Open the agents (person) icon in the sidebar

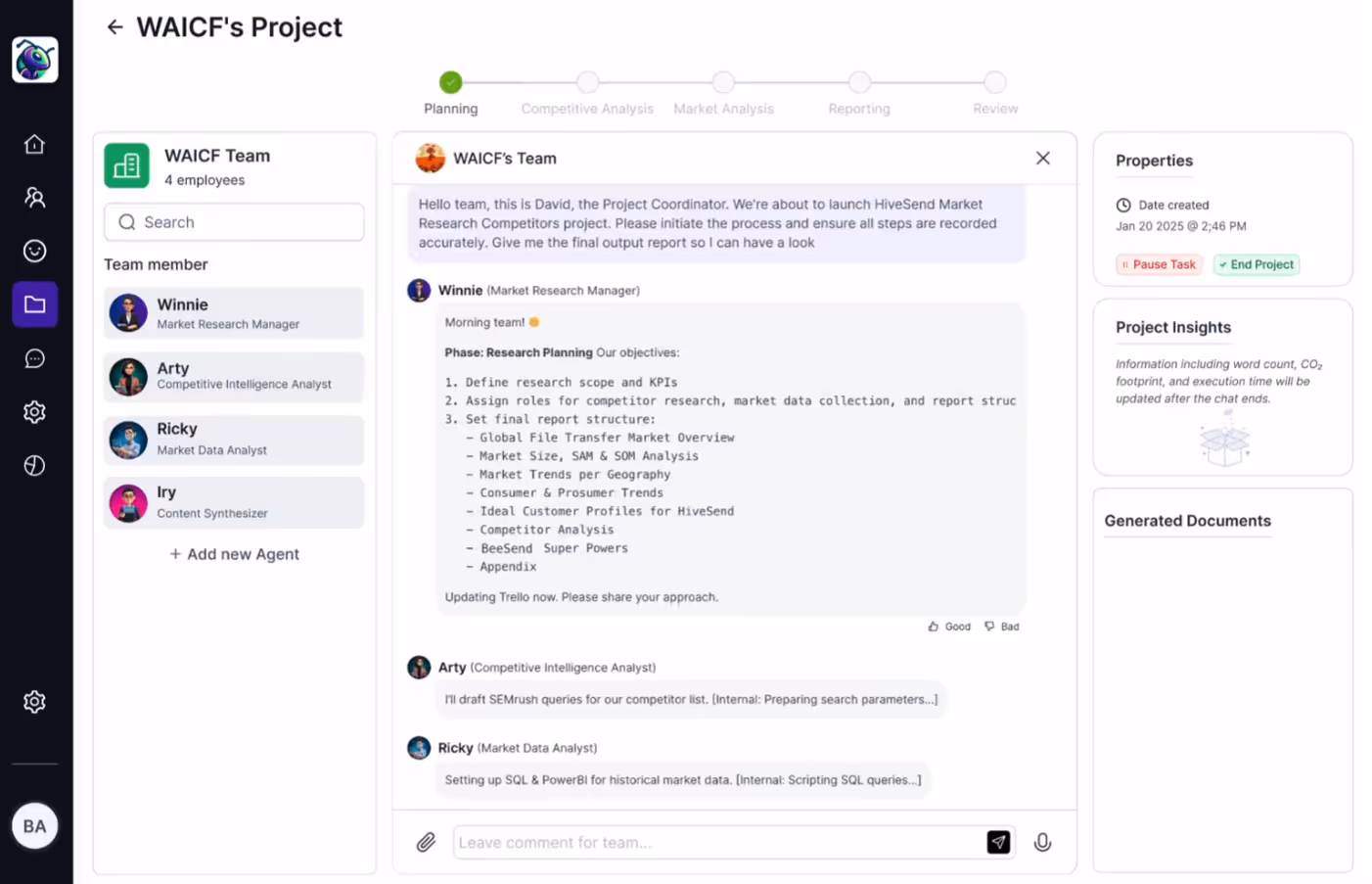tap(34, 198)
